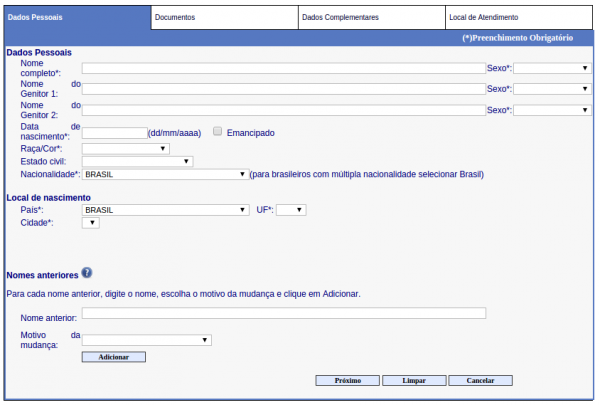Open the Motivo da mudança dropdown
This screenshot has width=600, height=405.
147,340
